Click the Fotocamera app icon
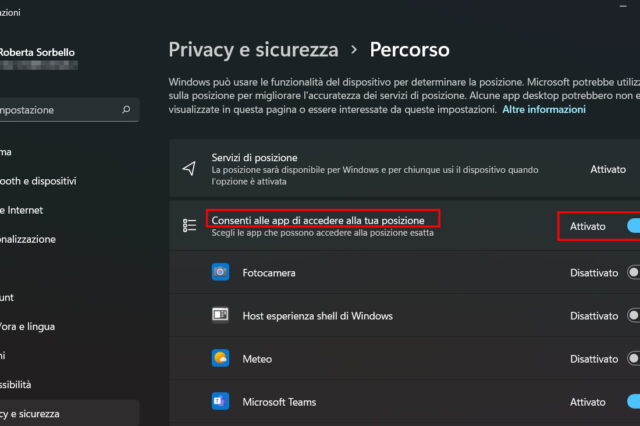The height and width of the screenshot is (426, 640). coord(221,272)
